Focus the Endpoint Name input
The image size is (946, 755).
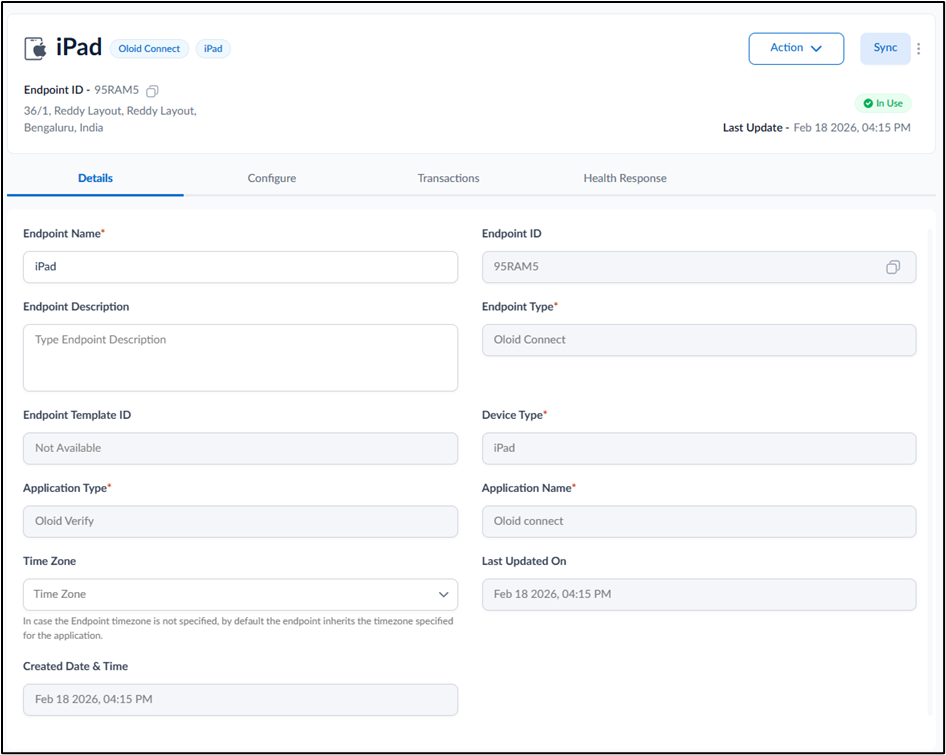(x=240, y=267)
